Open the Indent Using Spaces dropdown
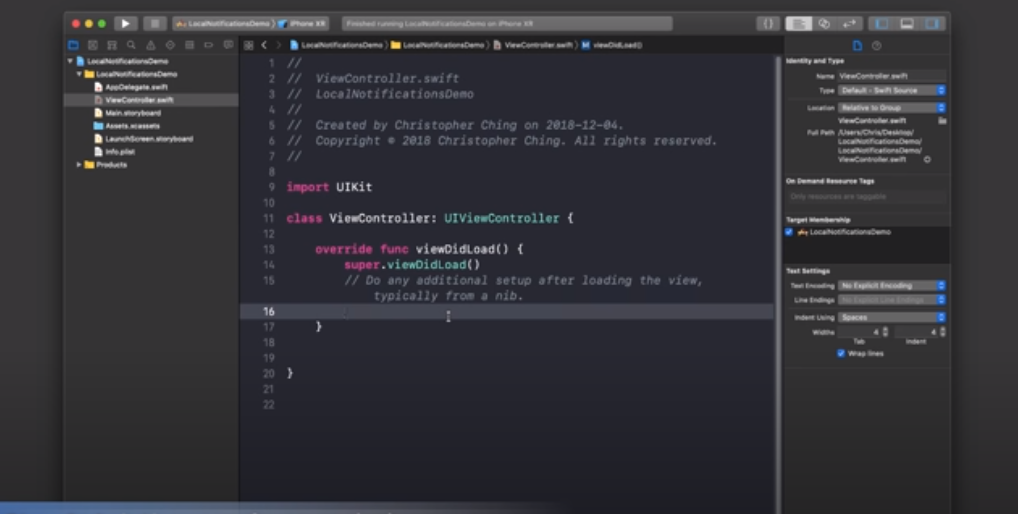Viewport: 1018px width, 514px height. pos(891,317)
